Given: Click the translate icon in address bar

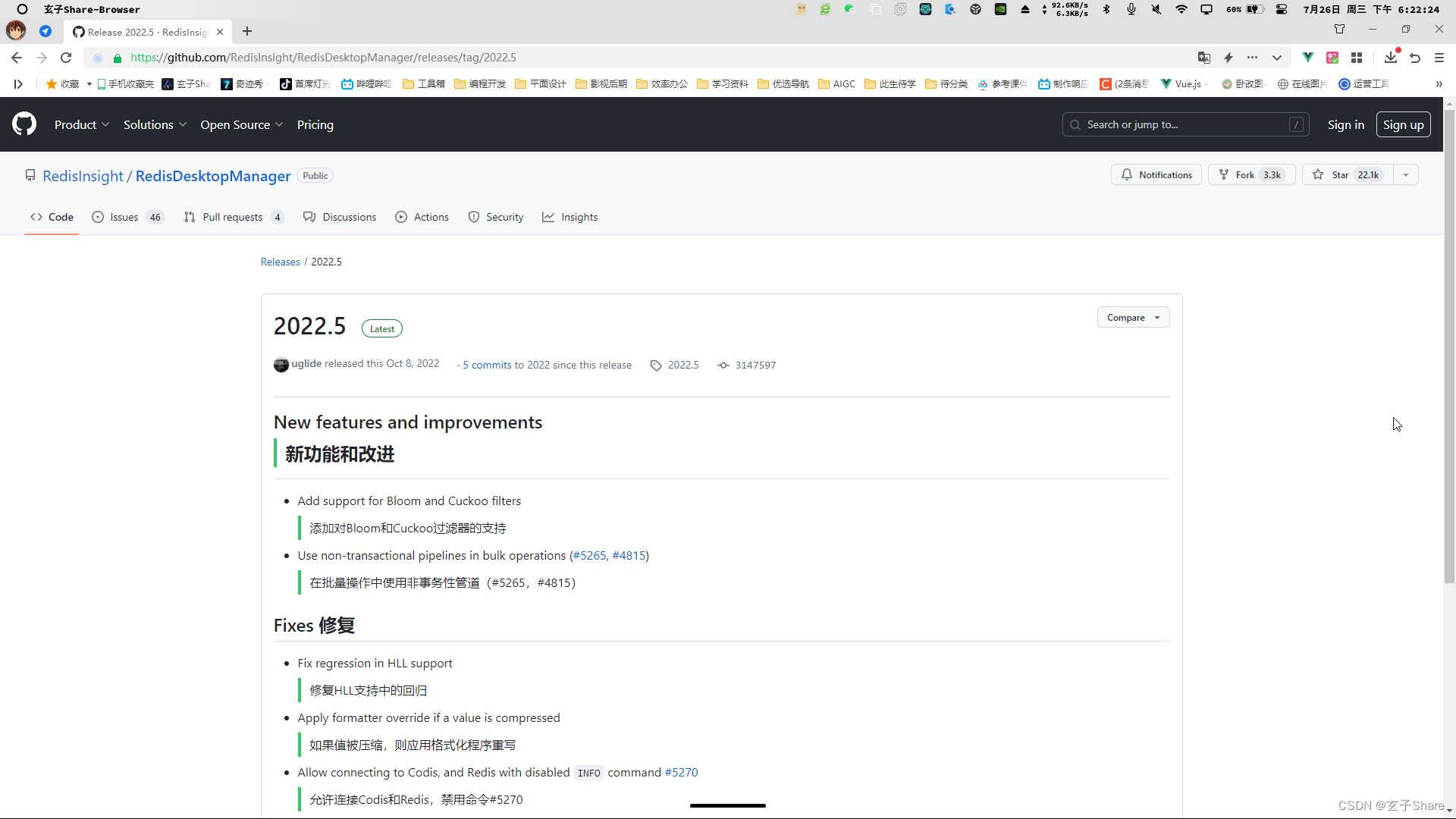Looking at the screenshot, I should [x=1203, y=58].
